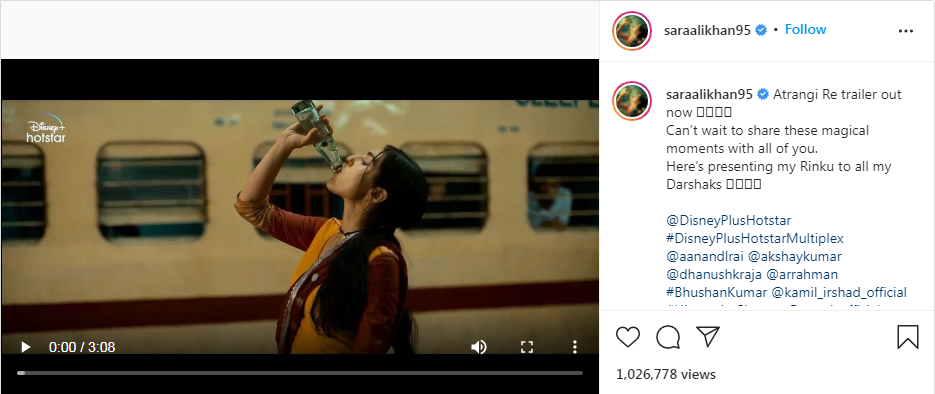The image size is (935, 394).
Task: Play the Atrangi Re trailer video
Action: click(x=26, y=347)
